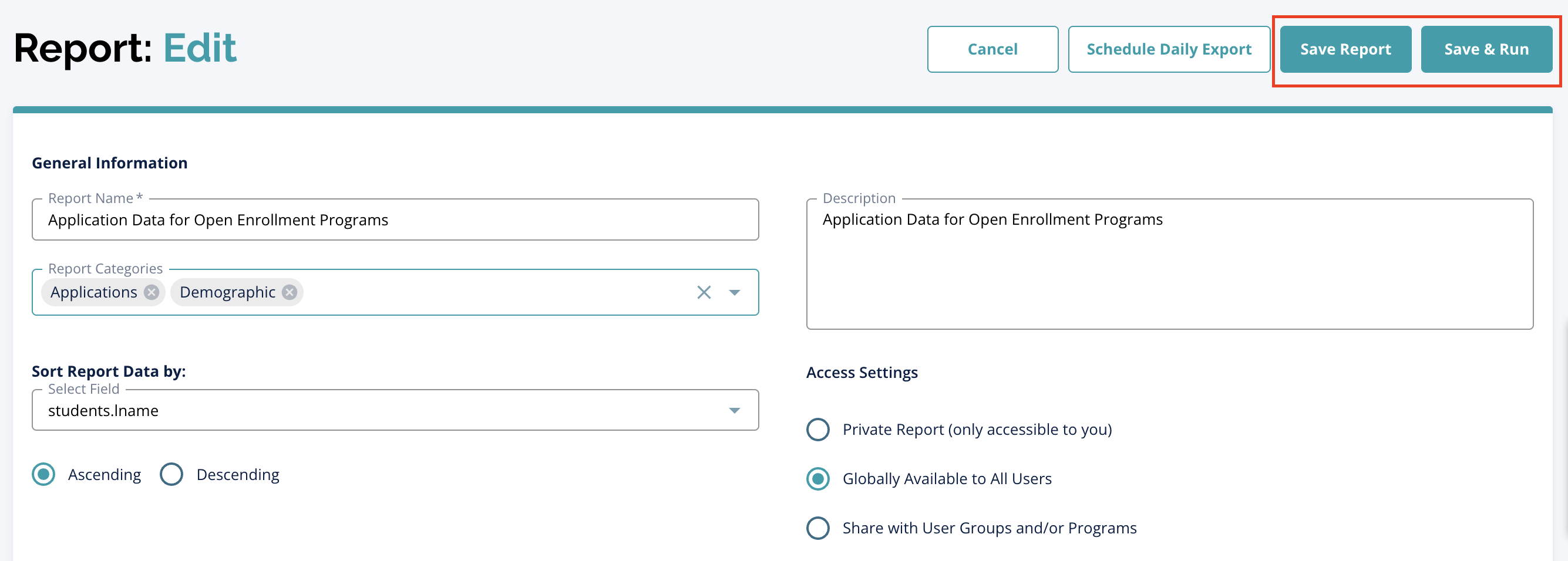
Task: Open the Select Field sort dropdown
Action: coord(395,410)
